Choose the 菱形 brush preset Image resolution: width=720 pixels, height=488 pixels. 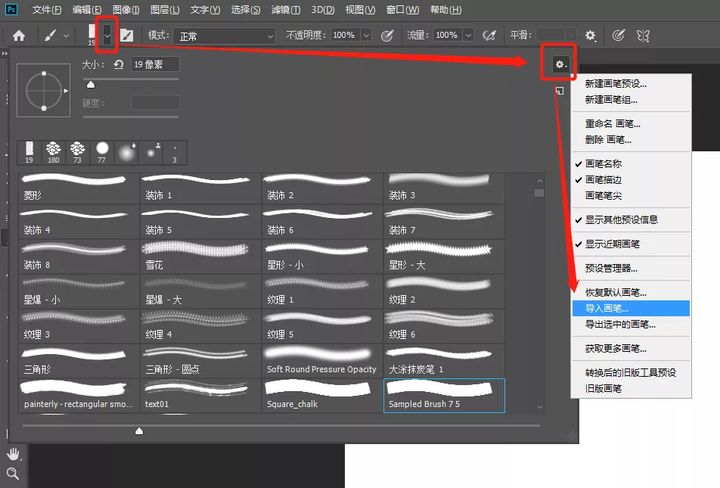tap(79, 187)
